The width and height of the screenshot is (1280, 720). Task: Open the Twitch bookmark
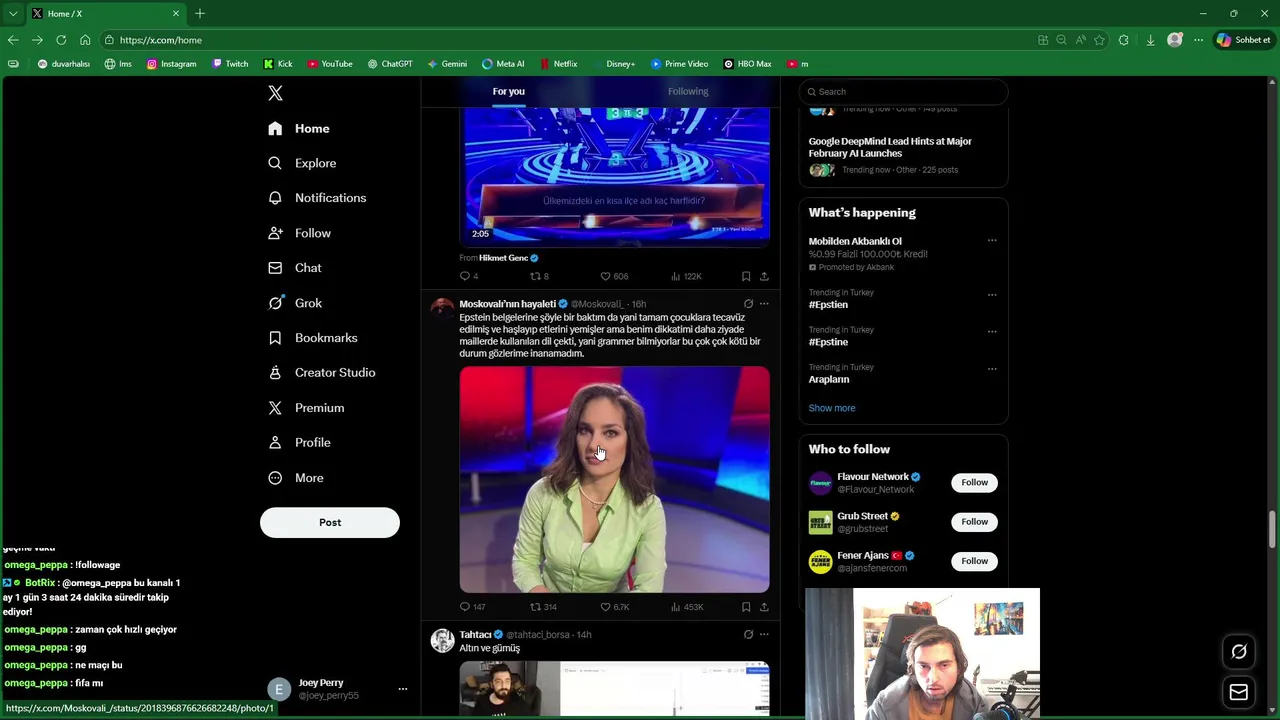coord(230,64)
